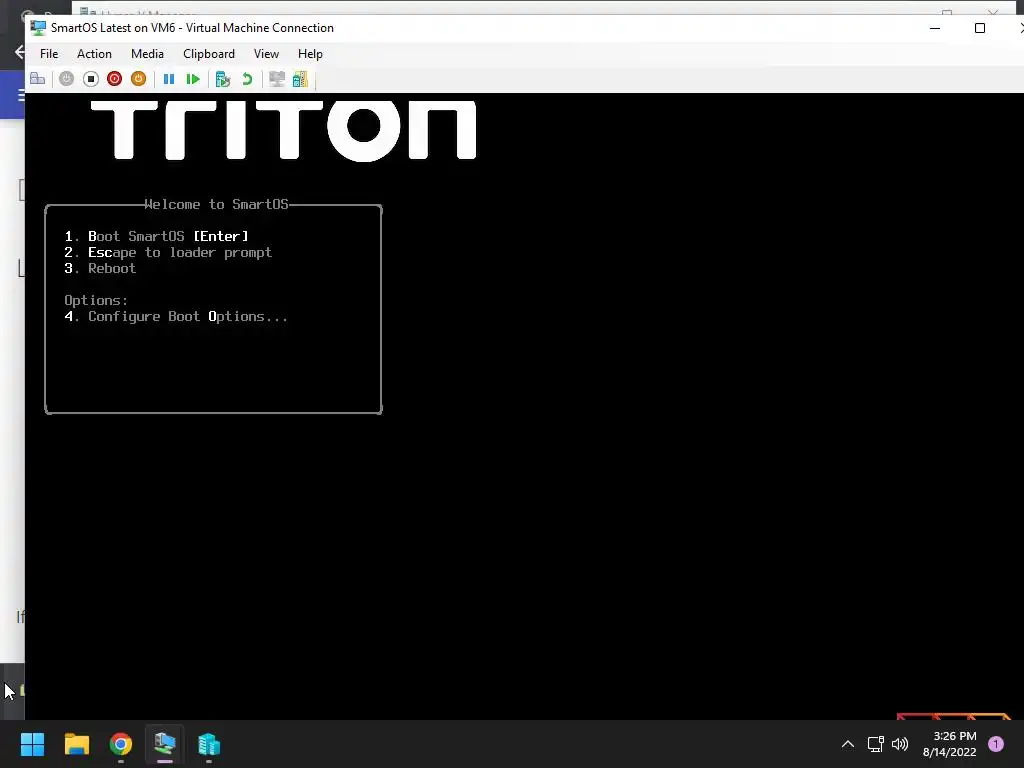Click the VM Connection window title icon

coord(39,28)
